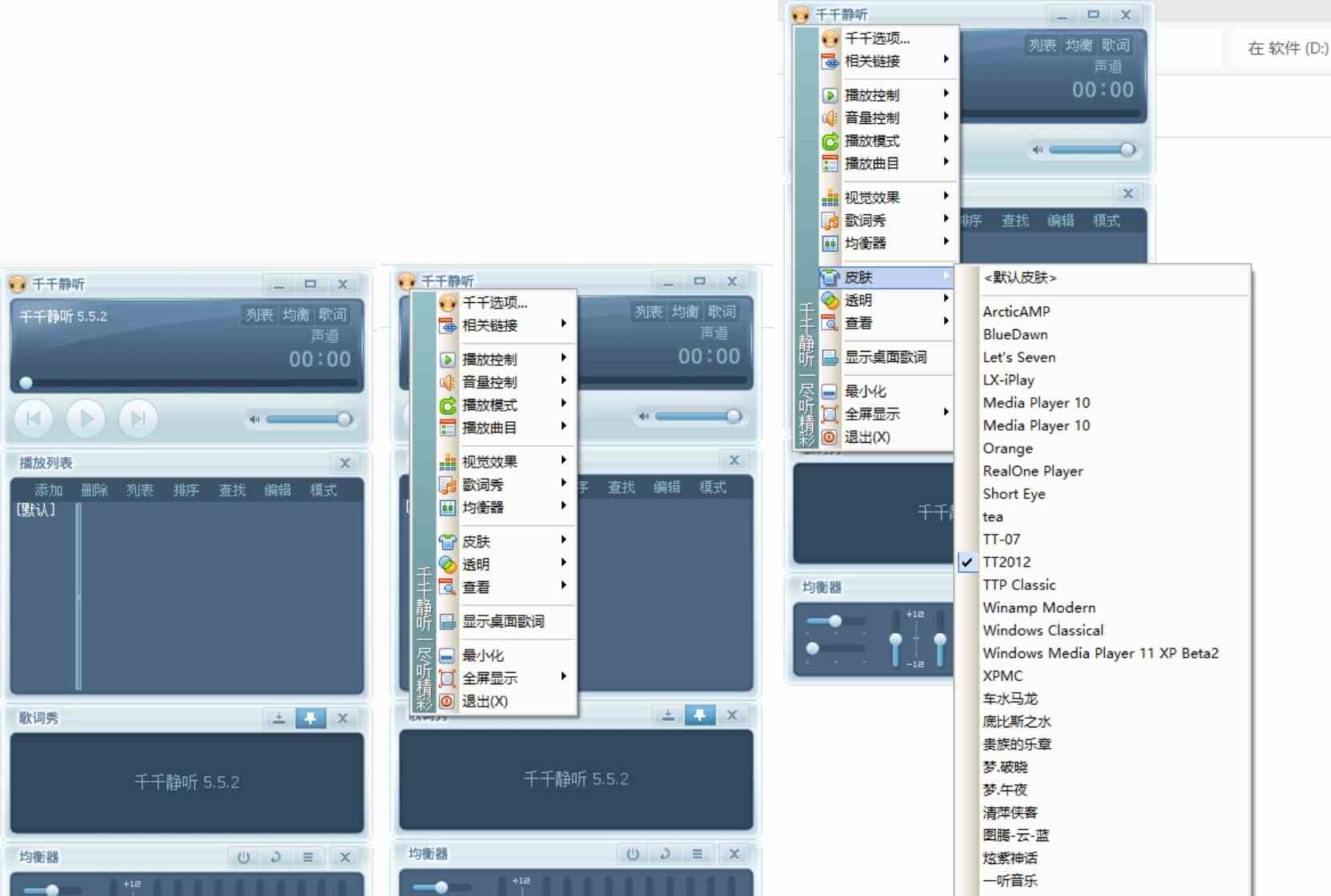
Task: Expand 播放曲目 submenu in middle player's menu
Action: click(506, 428)
